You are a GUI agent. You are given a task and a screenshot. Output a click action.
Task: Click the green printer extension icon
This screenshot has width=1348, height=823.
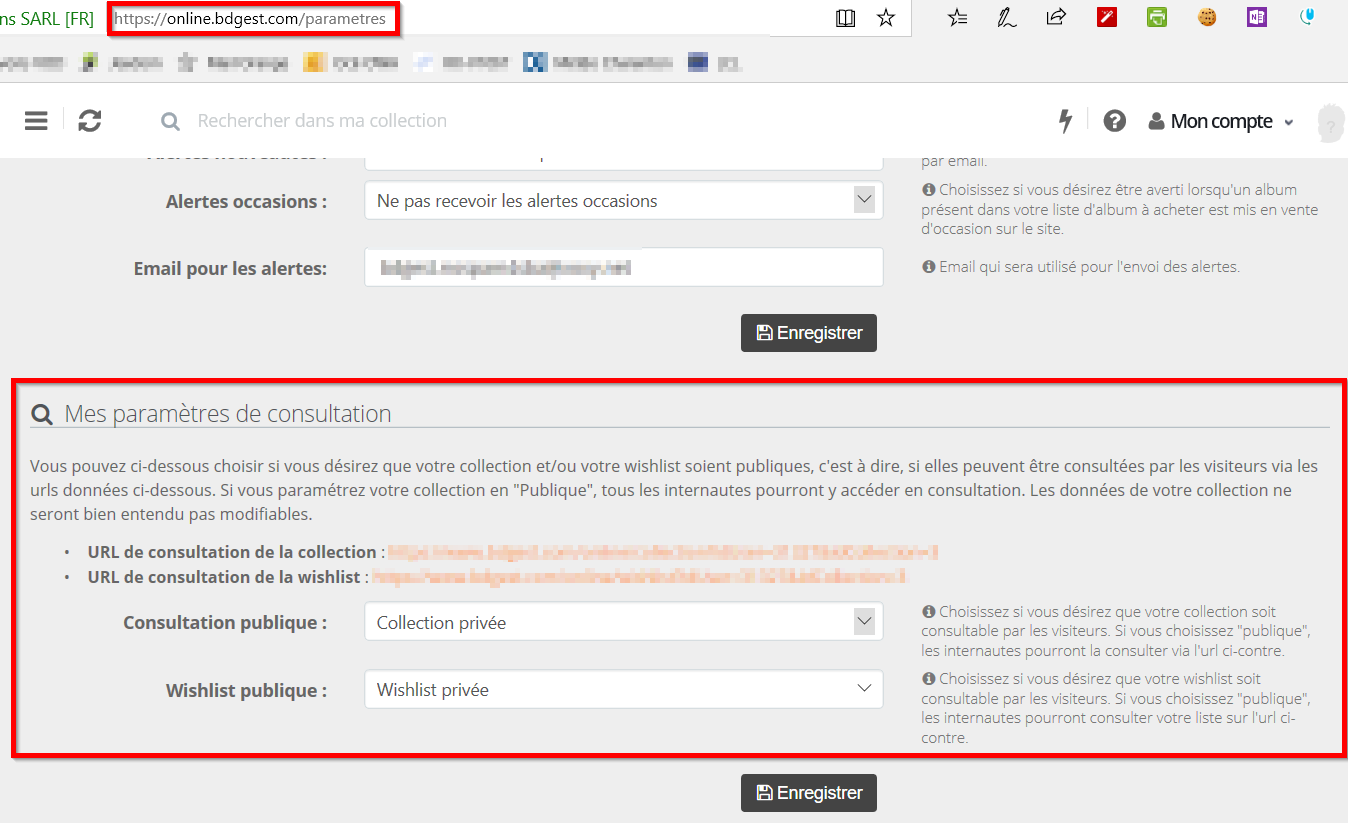coord(1157,17)
